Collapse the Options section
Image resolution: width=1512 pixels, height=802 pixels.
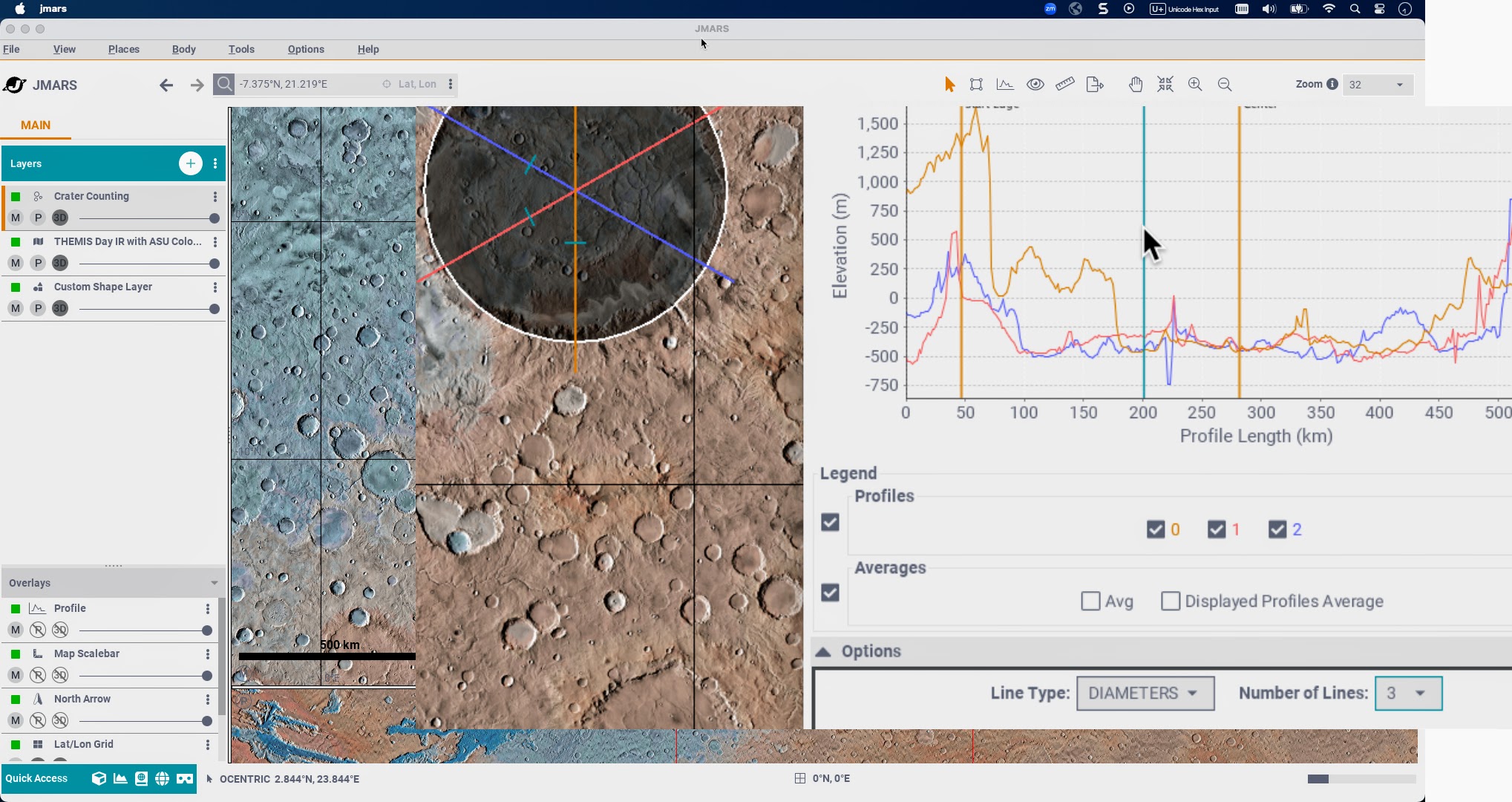point(823,651)
